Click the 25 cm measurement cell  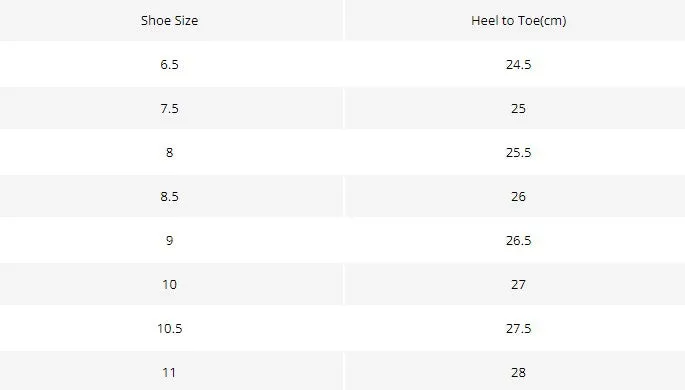519,108
